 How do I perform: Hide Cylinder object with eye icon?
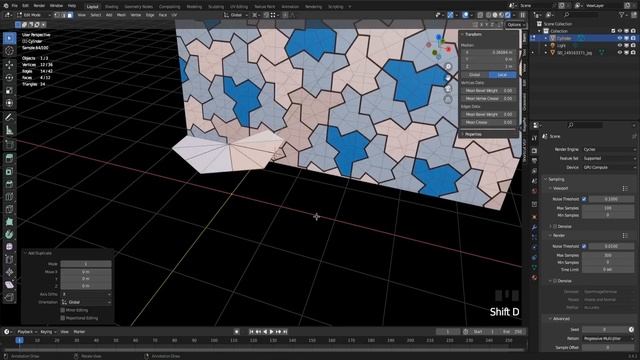click(620, 38)
